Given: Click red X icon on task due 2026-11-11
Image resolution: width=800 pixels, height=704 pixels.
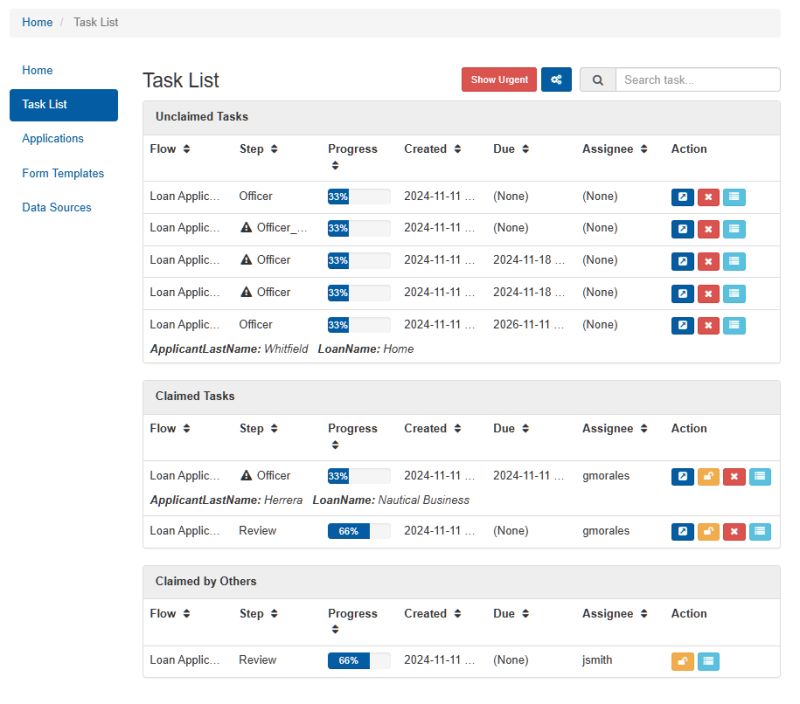Looking at the screenshot, I should [x=708, y=325].
